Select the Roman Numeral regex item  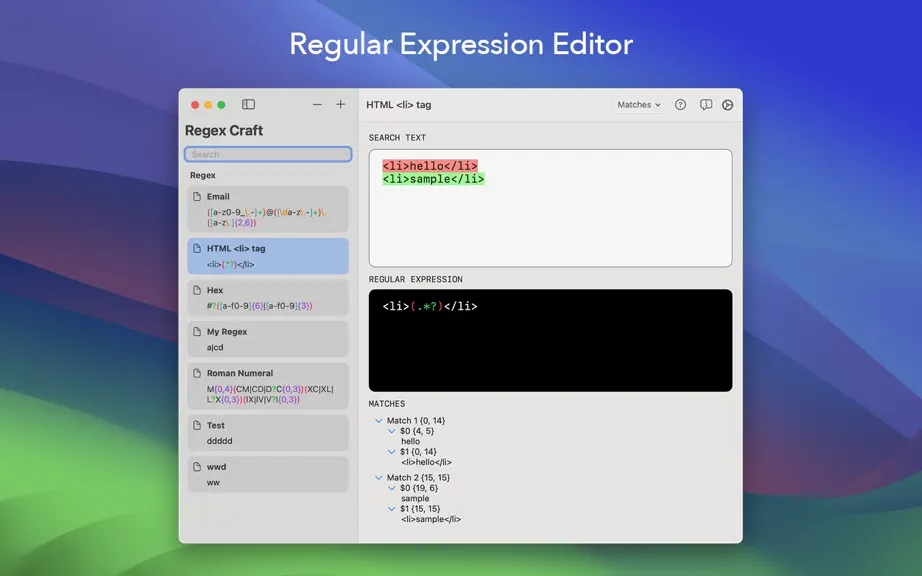point(268,386)
